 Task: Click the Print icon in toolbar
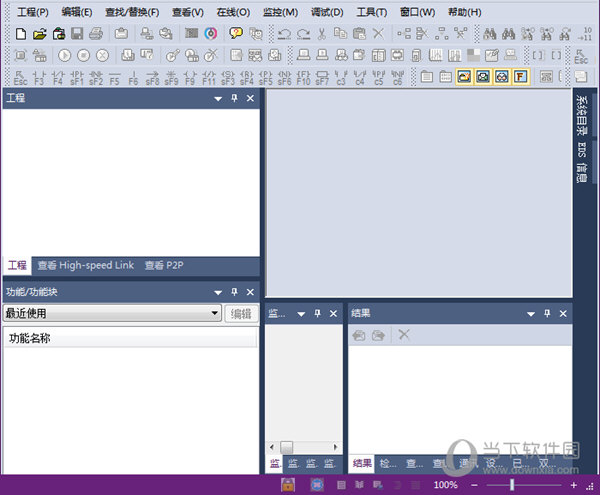tap(95, 34)
